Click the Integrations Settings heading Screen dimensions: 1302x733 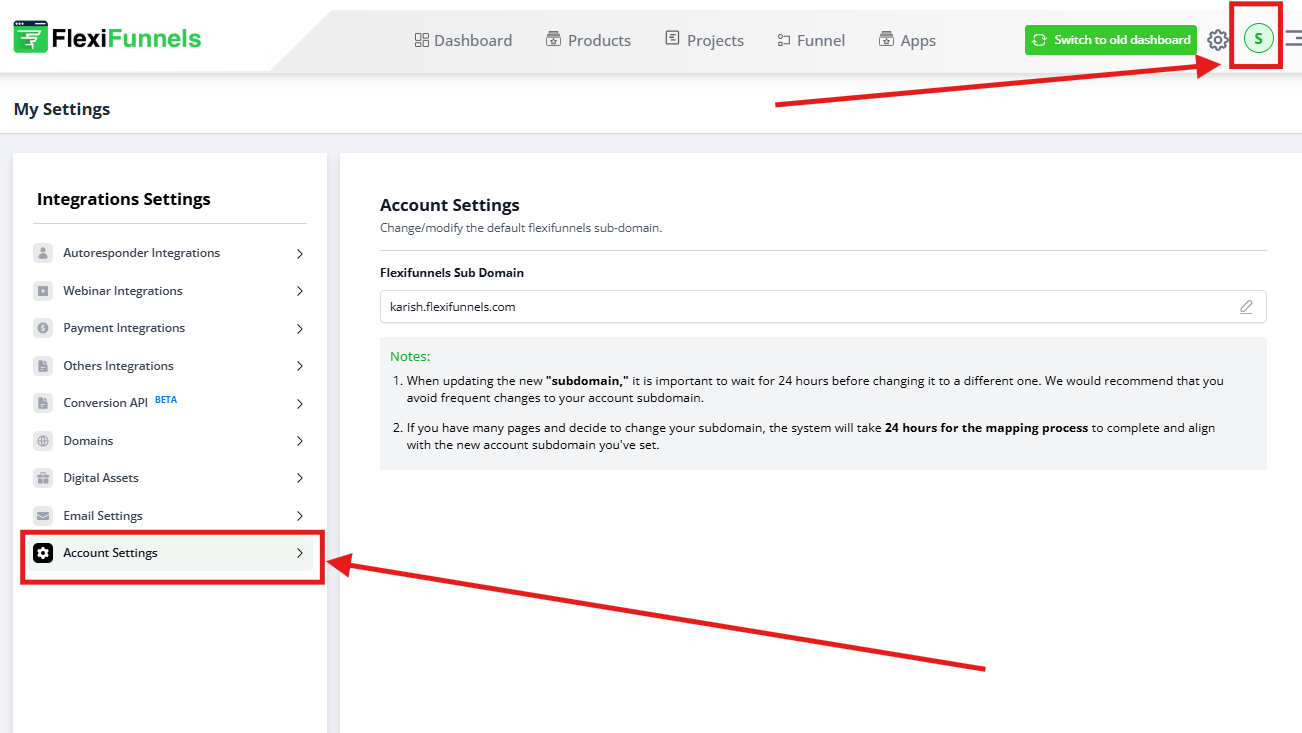[x=124, y=199]
